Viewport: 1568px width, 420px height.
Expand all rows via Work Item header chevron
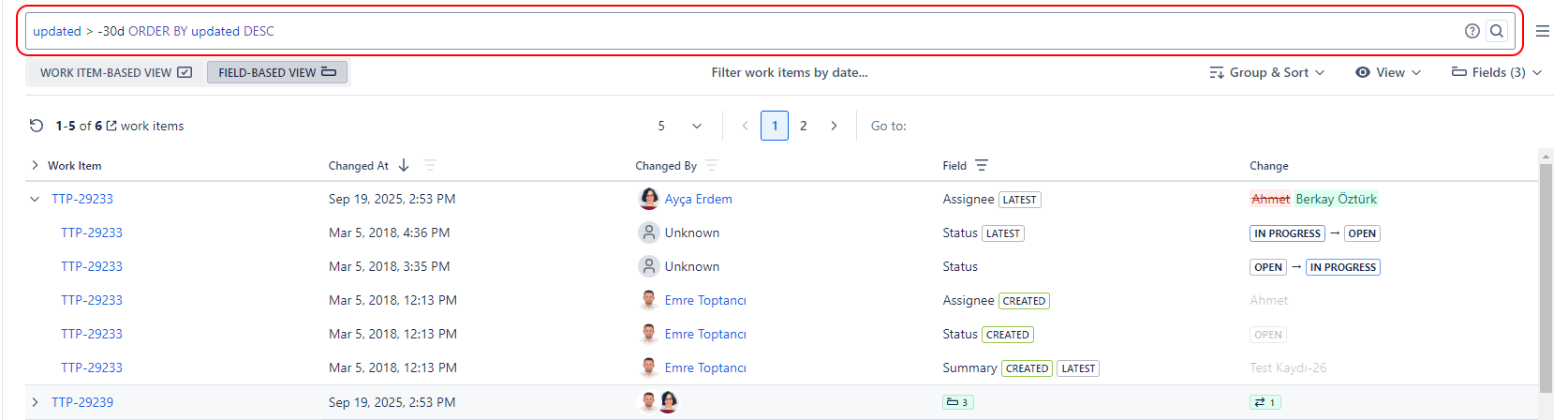pyautogui.click(x=35, y=166)
